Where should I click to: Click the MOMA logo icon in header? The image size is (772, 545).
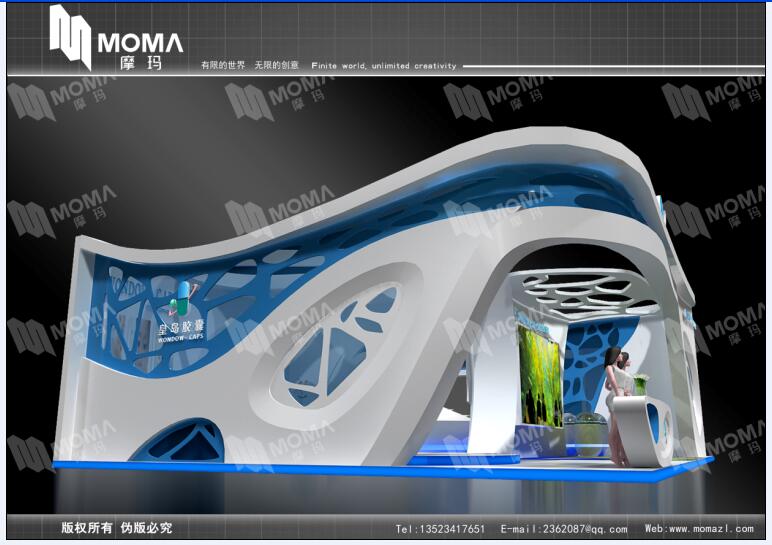pyautogui.click(x=71, y=37)
